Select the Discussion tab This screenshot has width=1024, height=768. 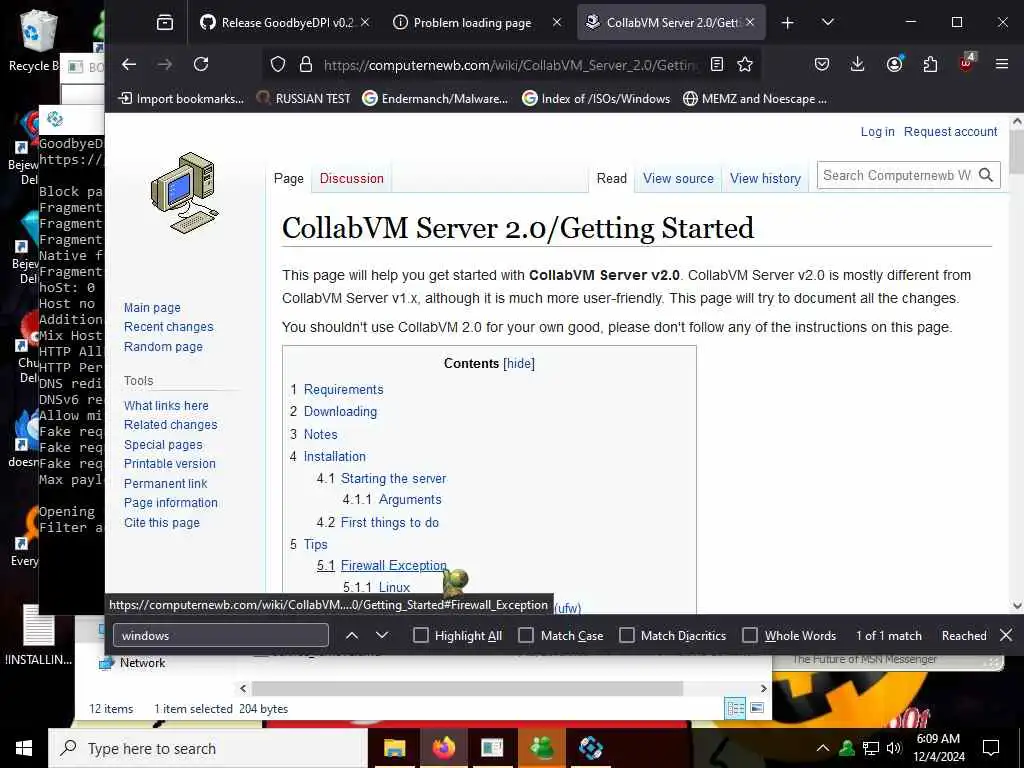point(351,178)
